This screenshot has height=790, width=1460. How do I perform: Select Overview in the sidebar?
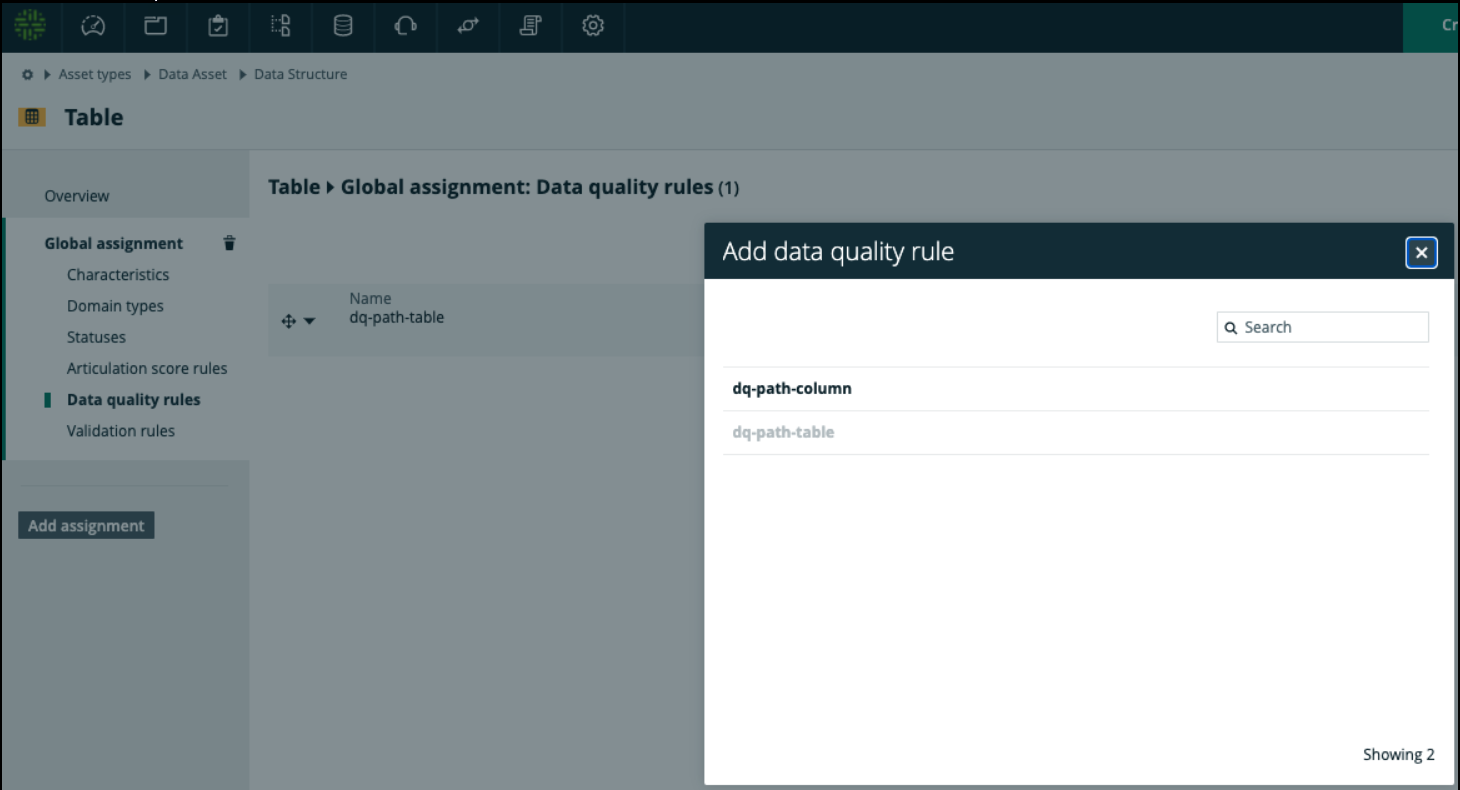(x=76, y=196)
